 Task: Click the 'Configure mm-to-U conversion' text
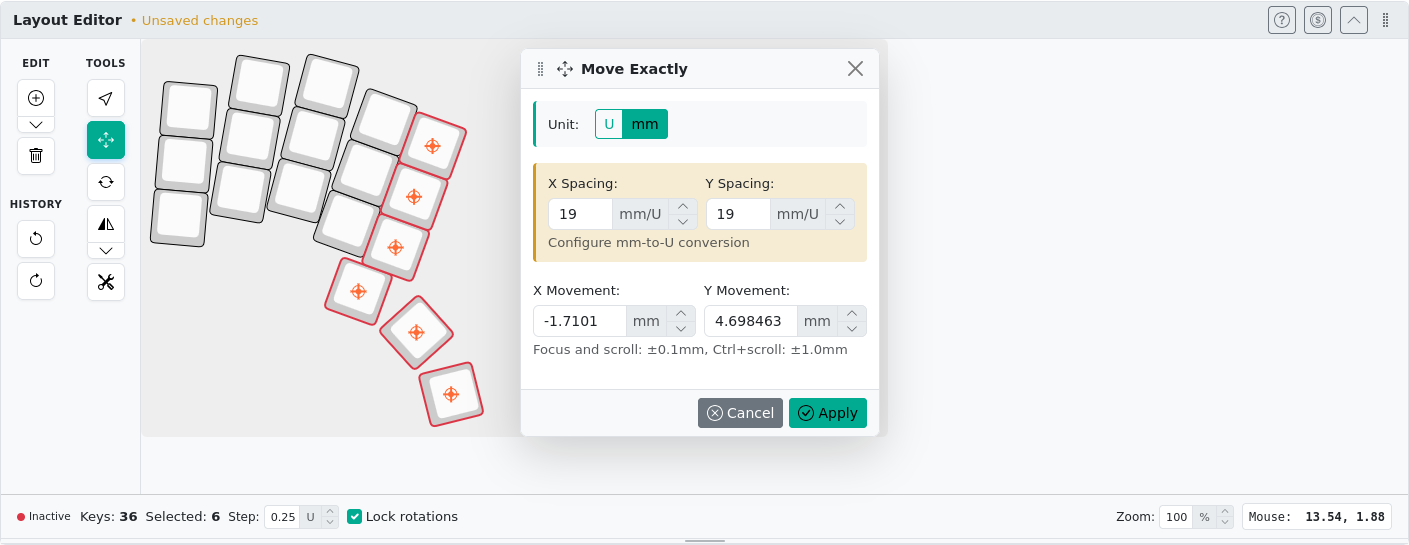pyautogui.click(x=649, y=243)
